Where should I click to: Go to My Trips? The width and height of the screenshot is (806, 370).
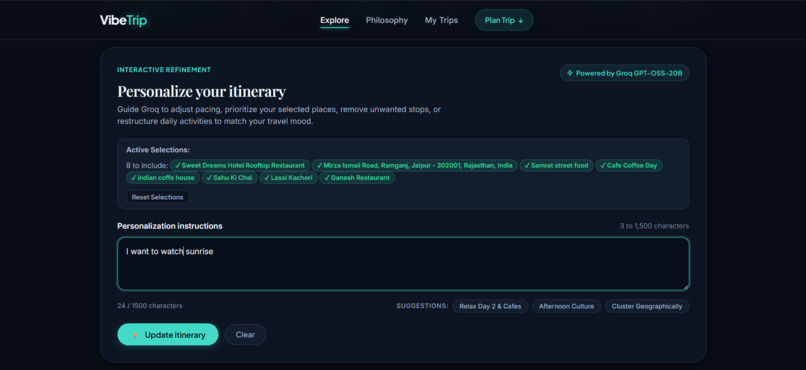[x=441, y=21]
